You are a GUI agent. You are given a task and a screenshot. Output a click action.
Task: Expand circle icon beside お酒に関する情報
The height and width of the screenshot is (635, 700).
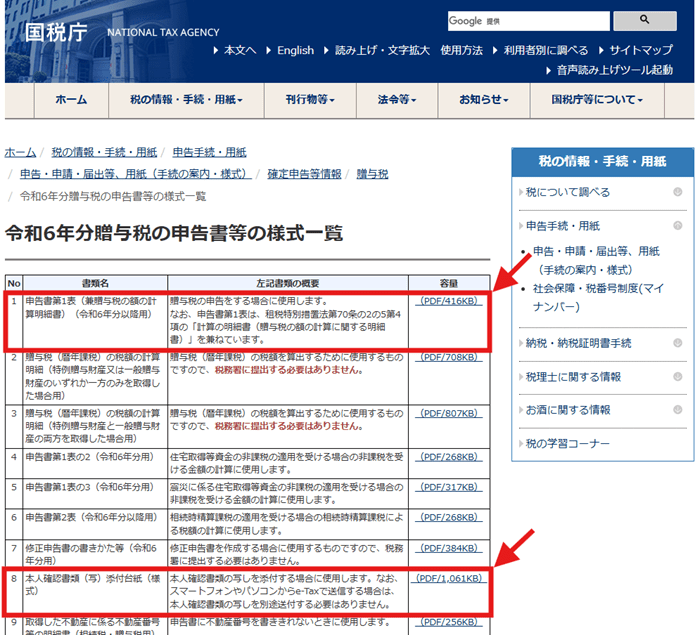[x=678, y=410]
